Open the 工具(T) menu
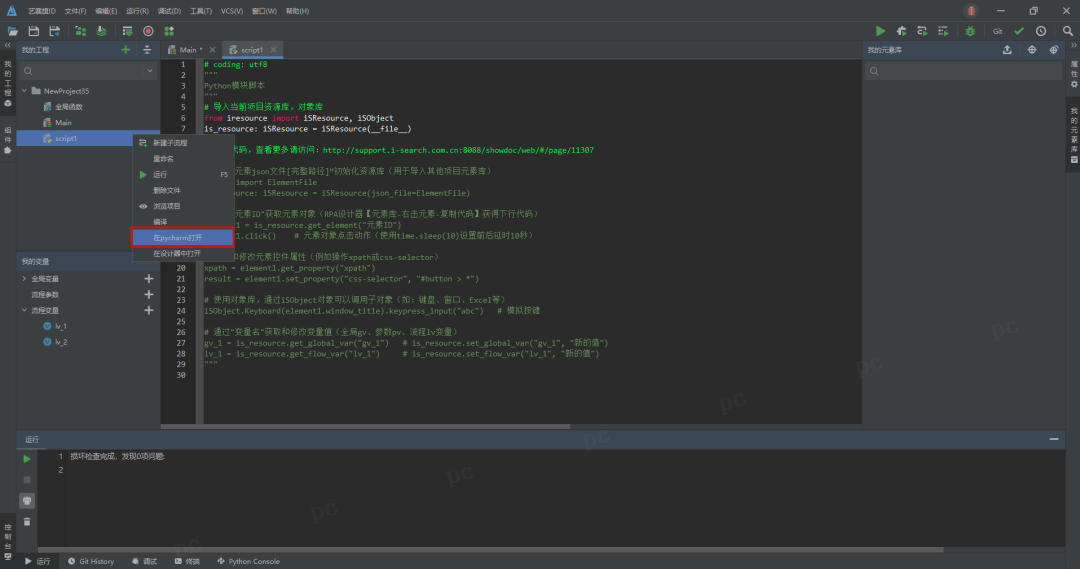The height and width of the screenshot is (569, 1080). click(201, 10)
